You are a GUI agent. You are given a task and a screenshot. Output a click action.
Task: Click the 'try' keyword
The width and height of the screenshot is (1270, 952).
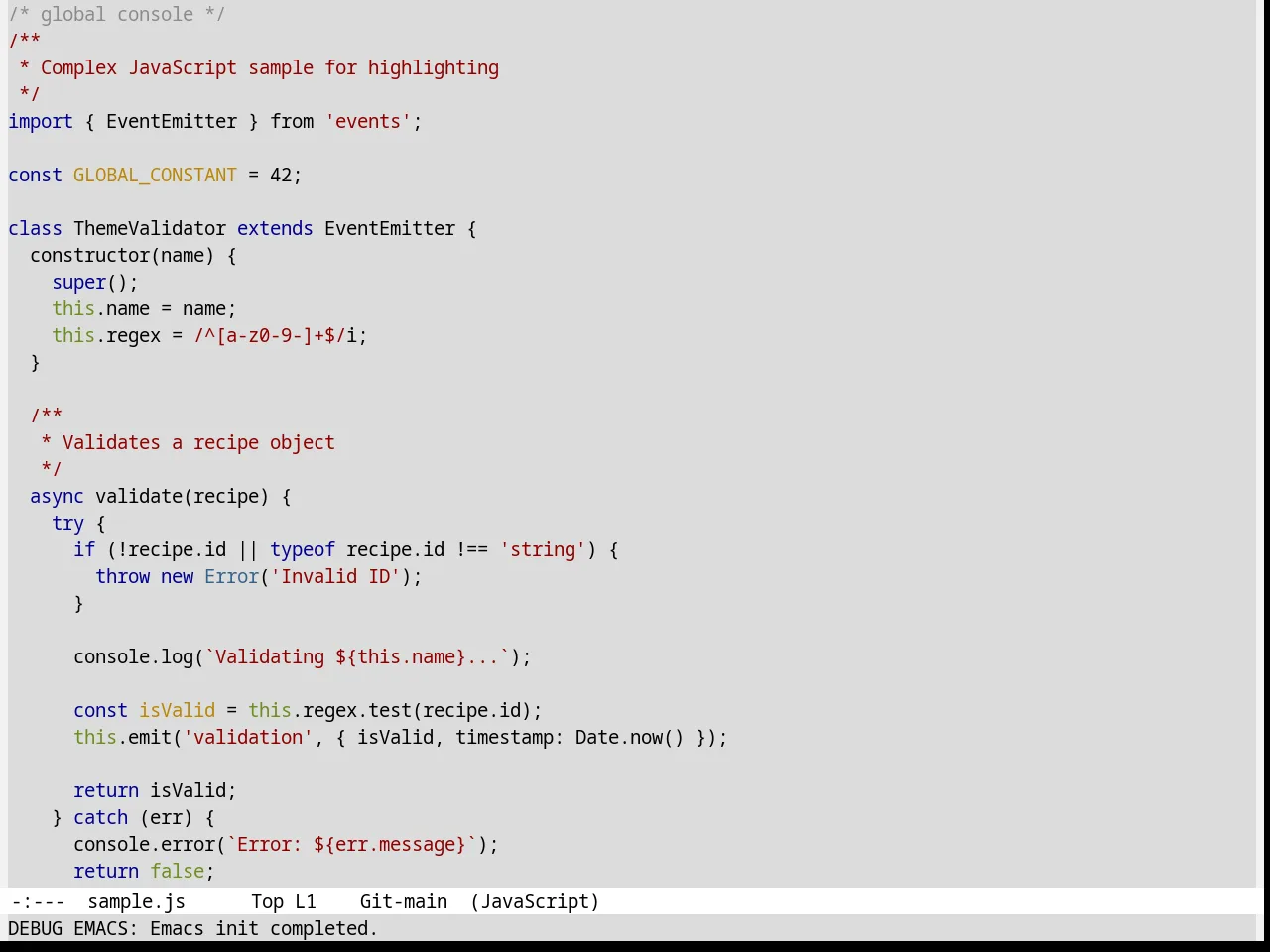[x=68, y=523]
